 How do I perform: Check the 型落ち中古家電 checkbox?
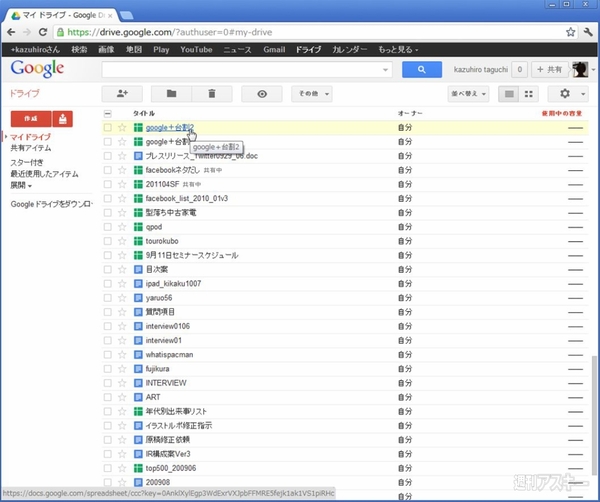[108, 213]
